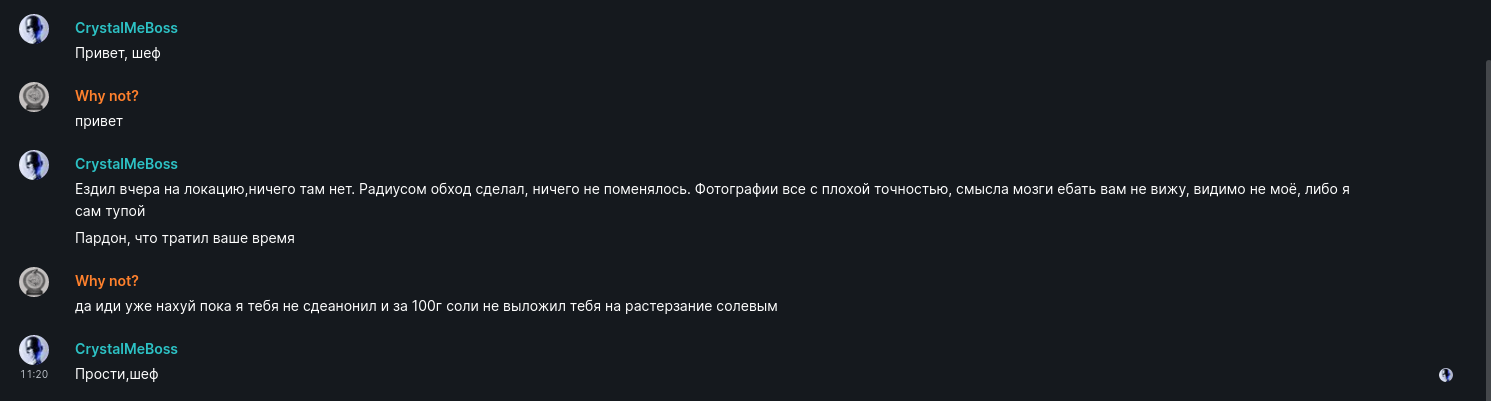1491x401 pixels.
Task: Select the lowercase 'привет' reply message
Action: click(x=99, y=121)
